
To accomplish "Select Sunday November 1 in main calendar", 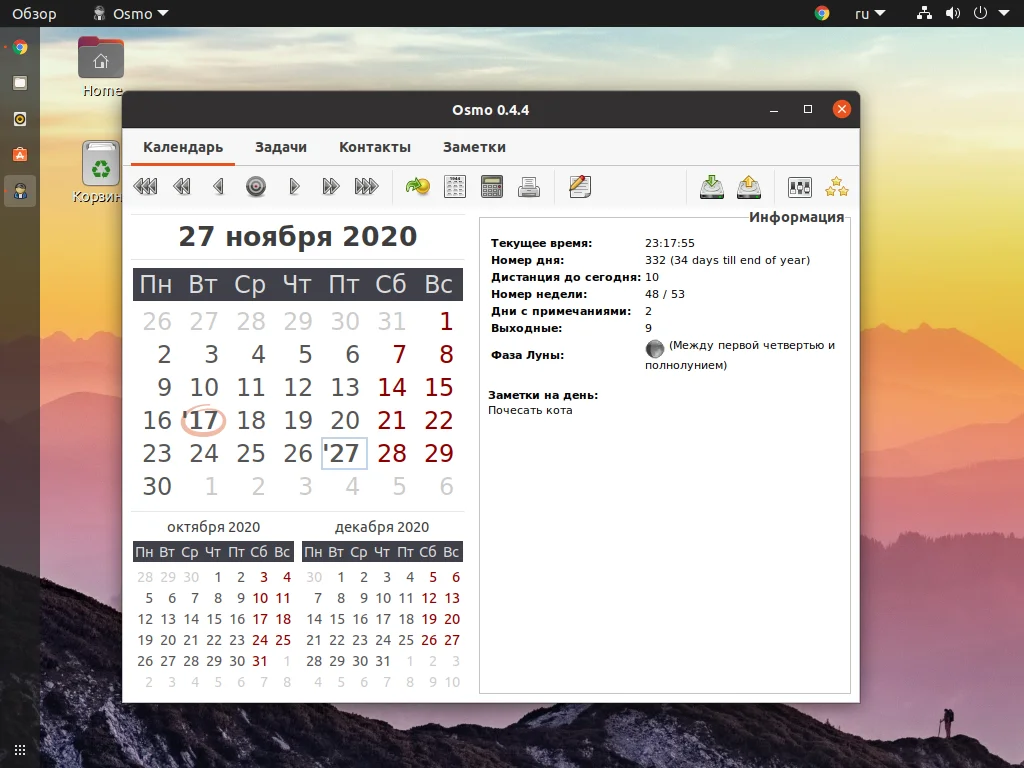I will [446, 321].
